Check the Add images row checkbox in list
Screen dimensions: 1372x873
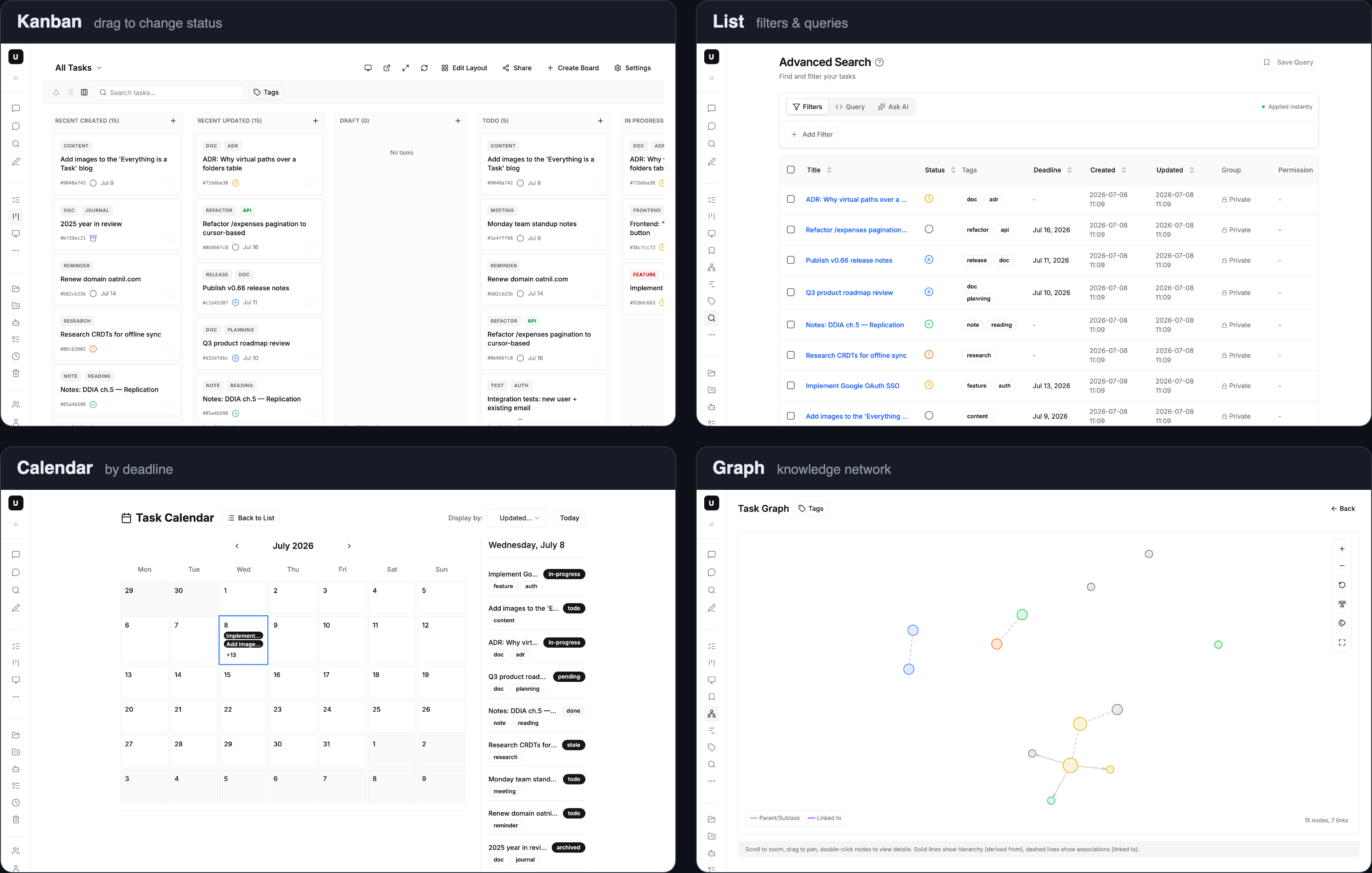click(791, 416)
